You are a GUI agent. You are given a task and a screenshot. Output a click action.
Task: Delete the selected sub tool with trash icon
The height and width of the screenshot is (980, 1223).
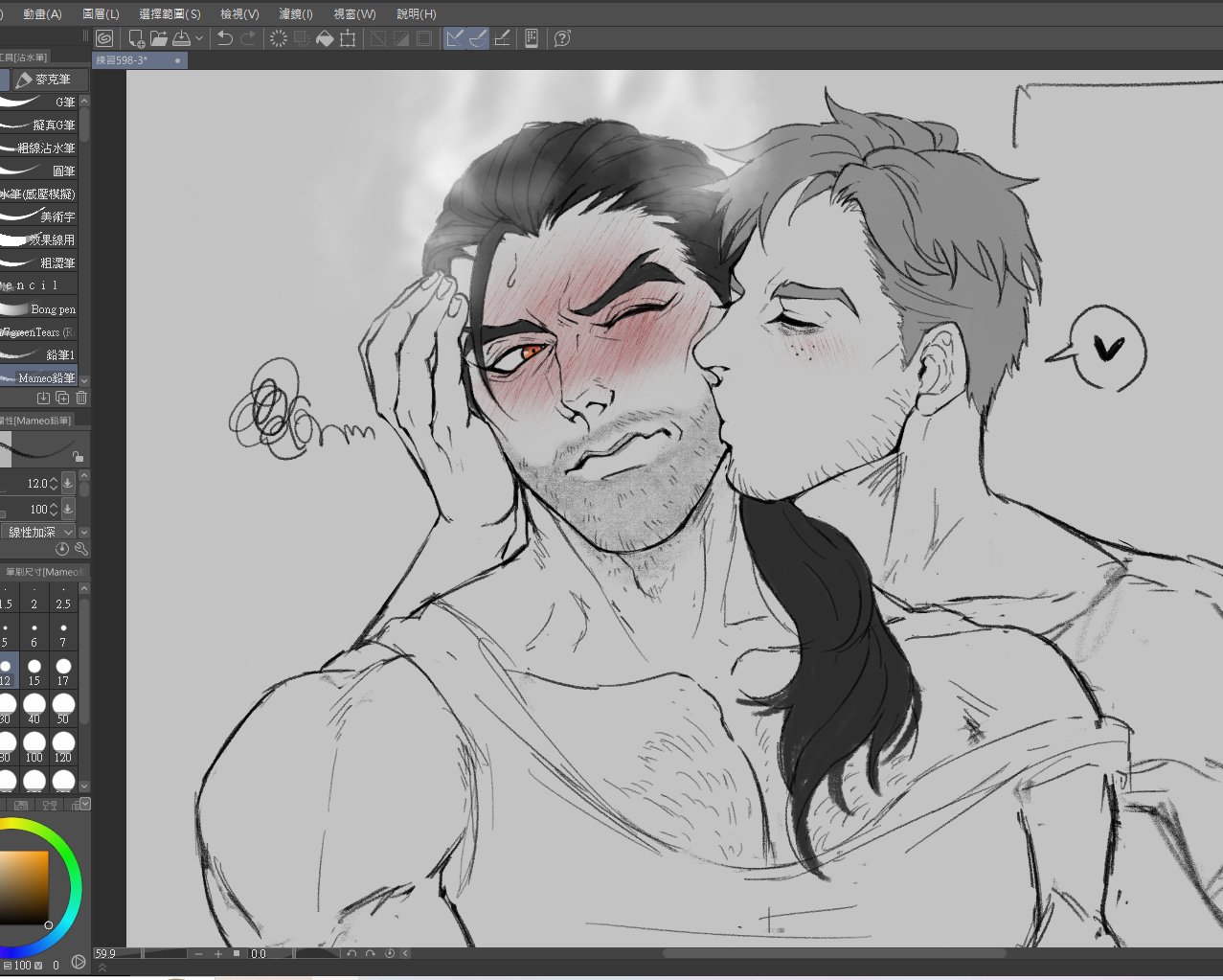tap(81, 398)
